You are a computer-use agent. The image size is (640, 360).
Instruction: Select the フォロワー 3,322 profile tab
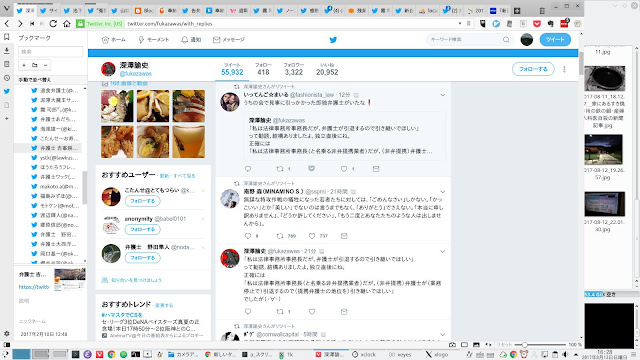coord(293,69)
